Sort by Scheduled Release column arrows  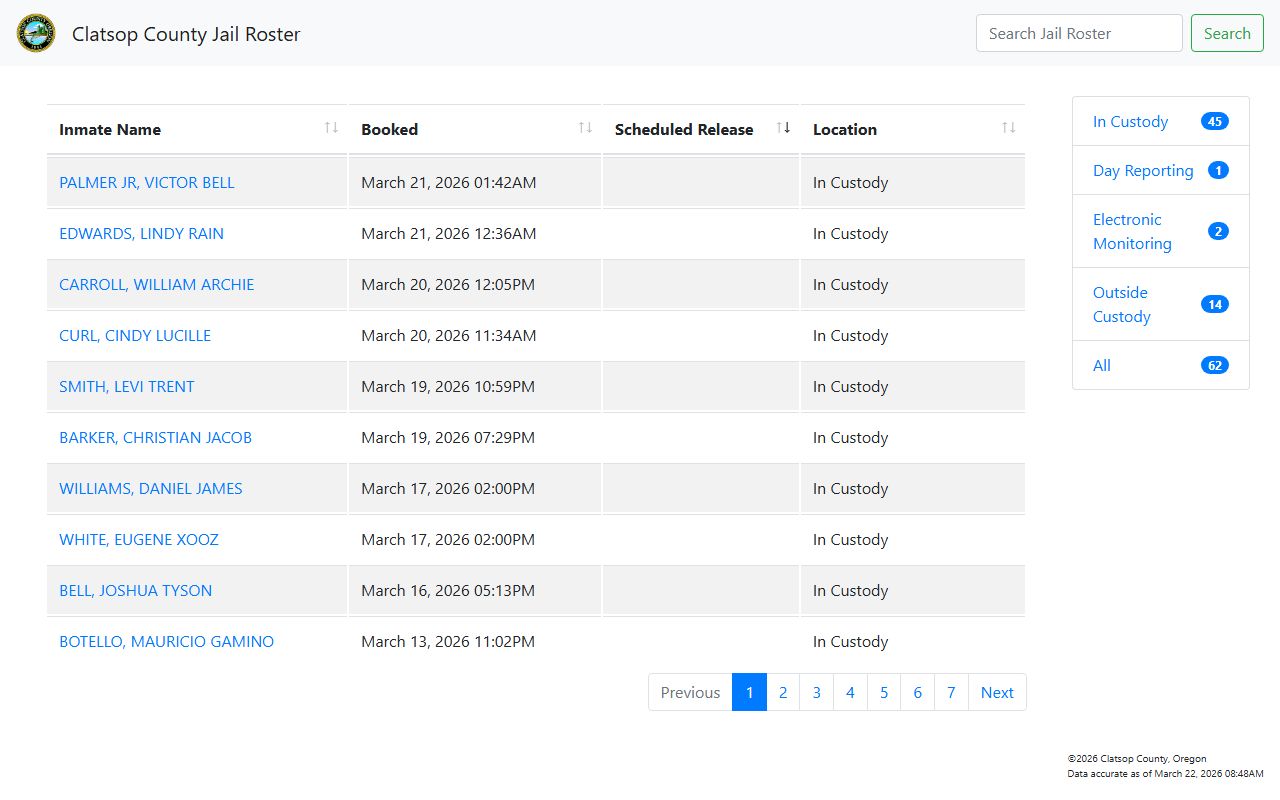pyautogui.click(x=783, y=128)
